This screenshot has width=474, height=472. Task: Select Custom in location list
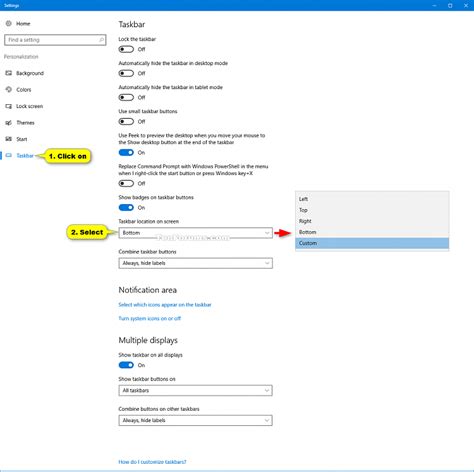pyautogui.click(x=372, y=243)
